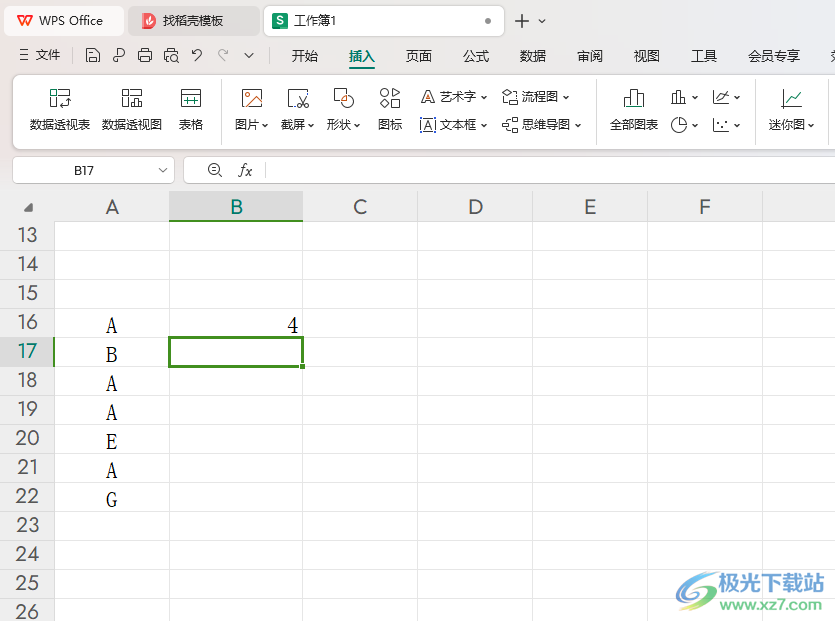Open the Picture (图片) dropdown arrow
This screenshot has width=835, height=621.
pos(265,126)
